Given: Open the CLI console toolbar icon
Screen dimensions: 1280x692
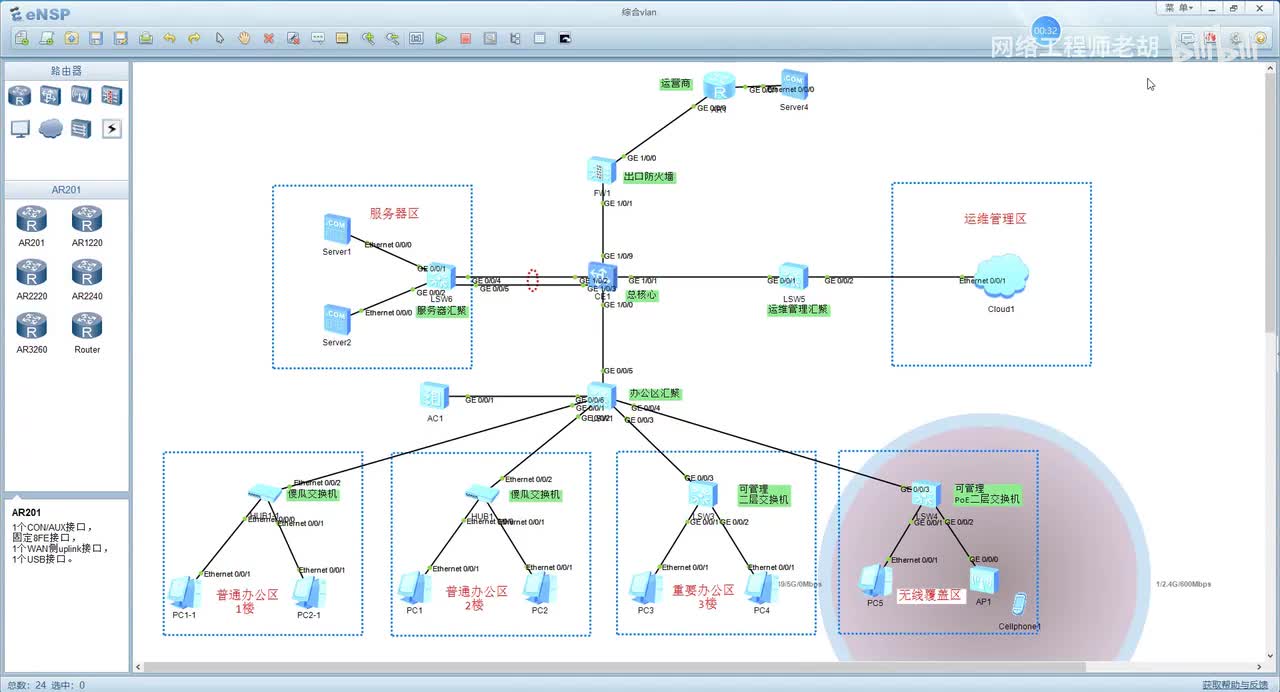Looking at the screenshot, I should click(565, 38).
